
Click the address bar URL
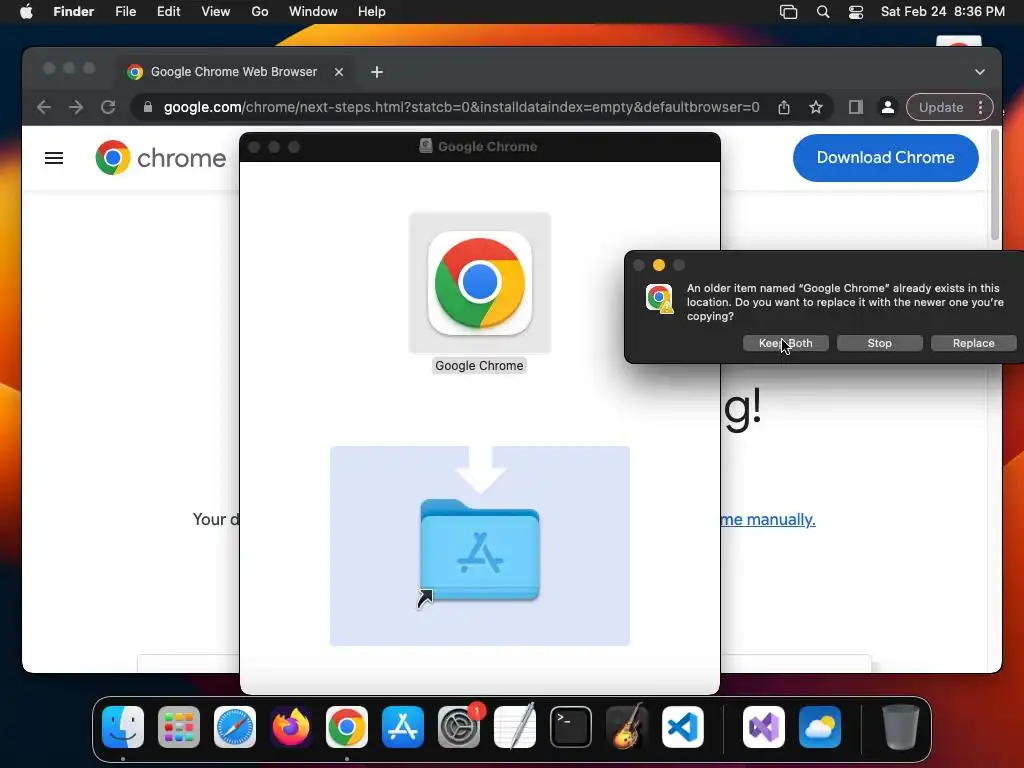pos(461,107)
